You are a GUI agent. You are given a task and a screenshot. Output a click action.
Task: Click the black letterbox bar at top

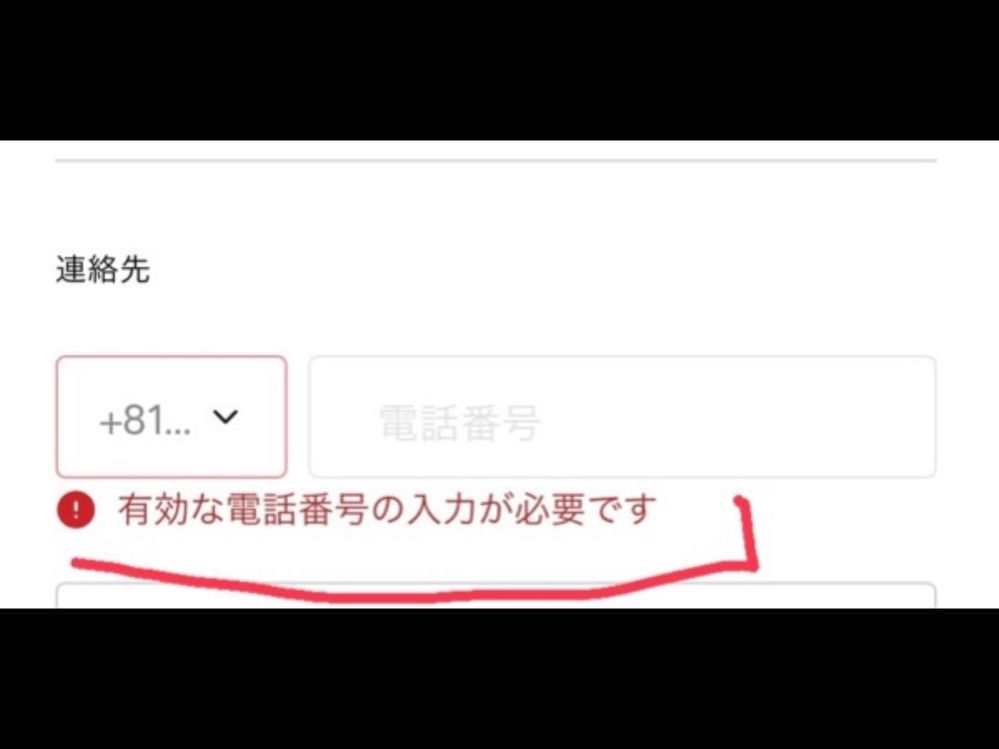pyautogui.click(x=500, y=70)
